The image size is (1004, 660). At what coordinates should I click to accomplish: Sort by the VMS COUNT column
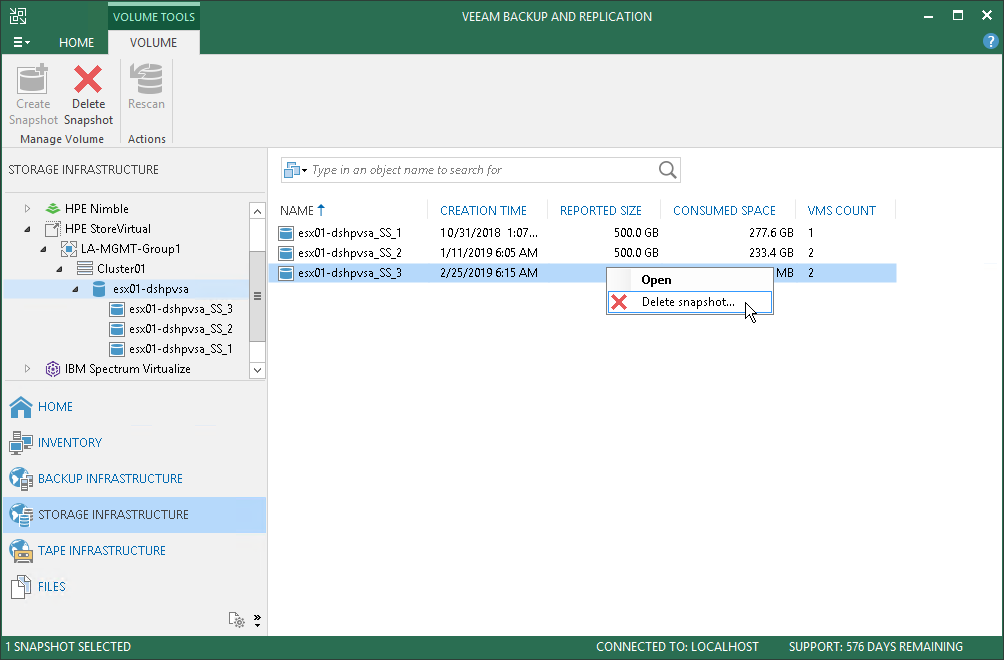(x=841, y=210)
